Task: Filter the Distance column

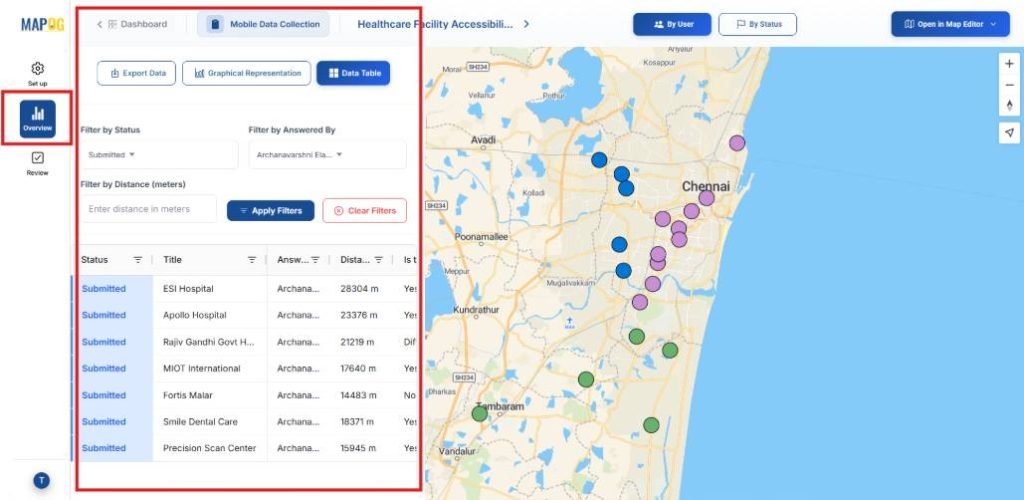Action: (378, 260)
